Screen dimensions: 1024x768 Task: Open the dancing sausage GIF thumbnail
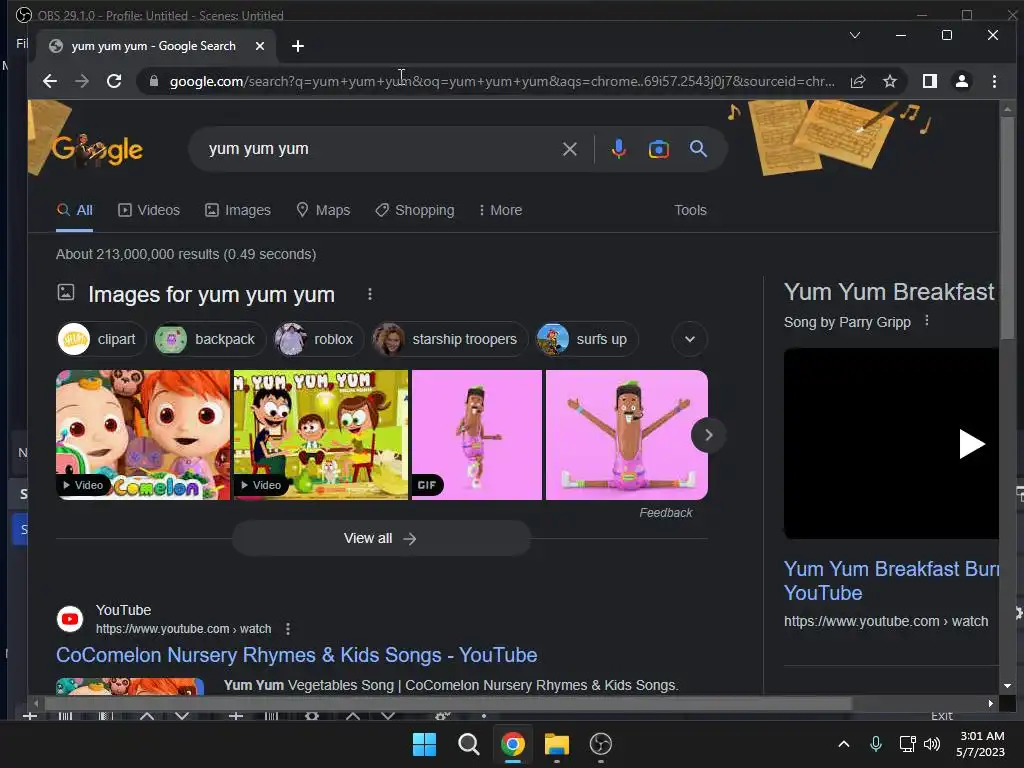click(477, 435)
